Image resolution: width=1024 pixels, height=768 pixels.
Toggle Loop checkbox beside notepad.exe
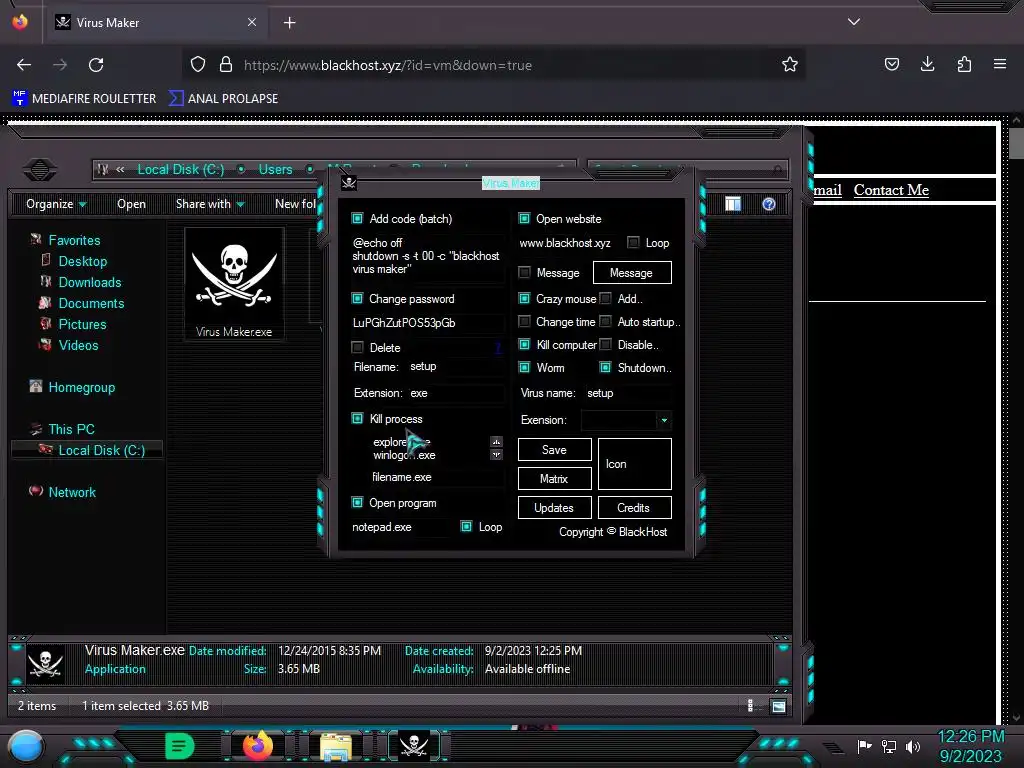click(x=466, y=526)
